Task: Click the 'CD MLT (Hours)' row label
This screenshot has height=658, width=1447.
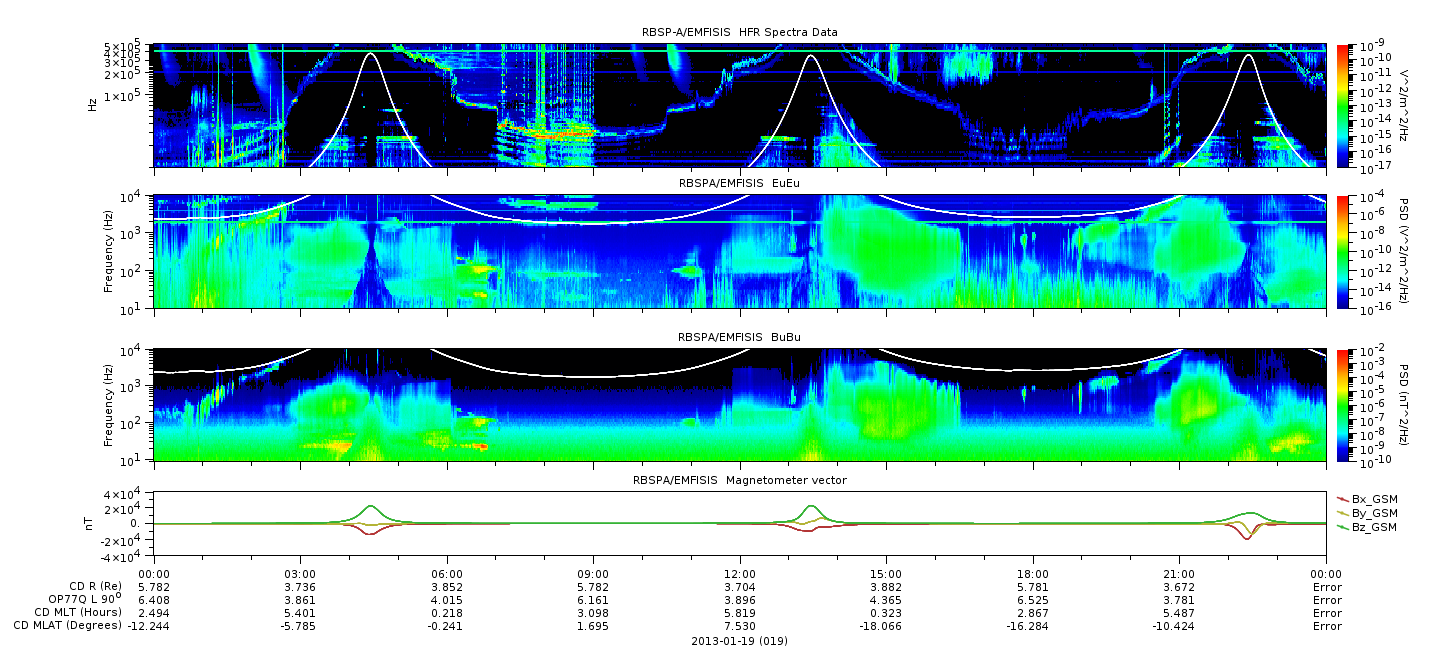Action: click(78, 612)
